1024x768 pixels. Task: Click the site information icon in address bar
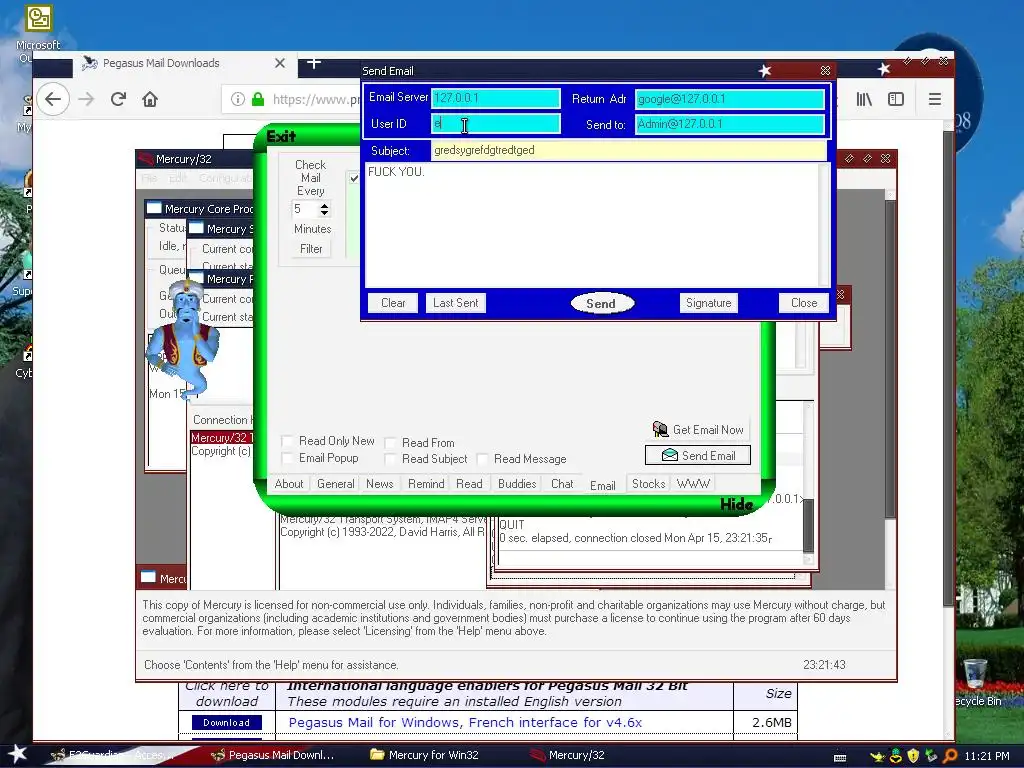point(238,99)
